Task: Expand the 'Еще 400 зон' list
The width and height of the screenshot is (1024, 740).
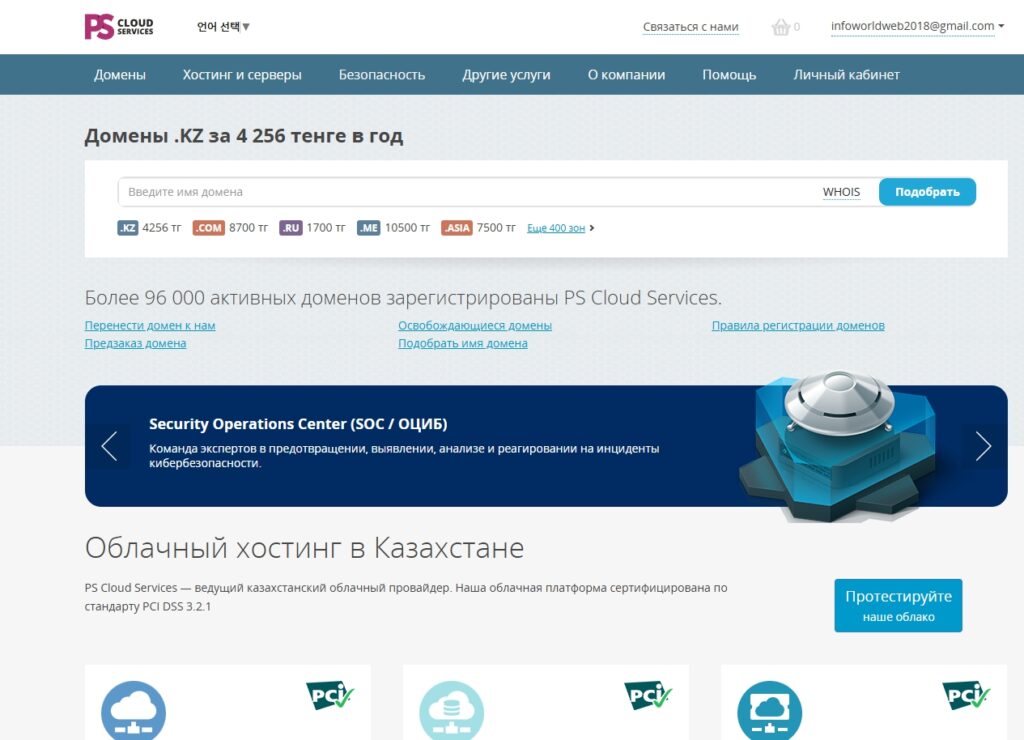Action: coord(558,228)
